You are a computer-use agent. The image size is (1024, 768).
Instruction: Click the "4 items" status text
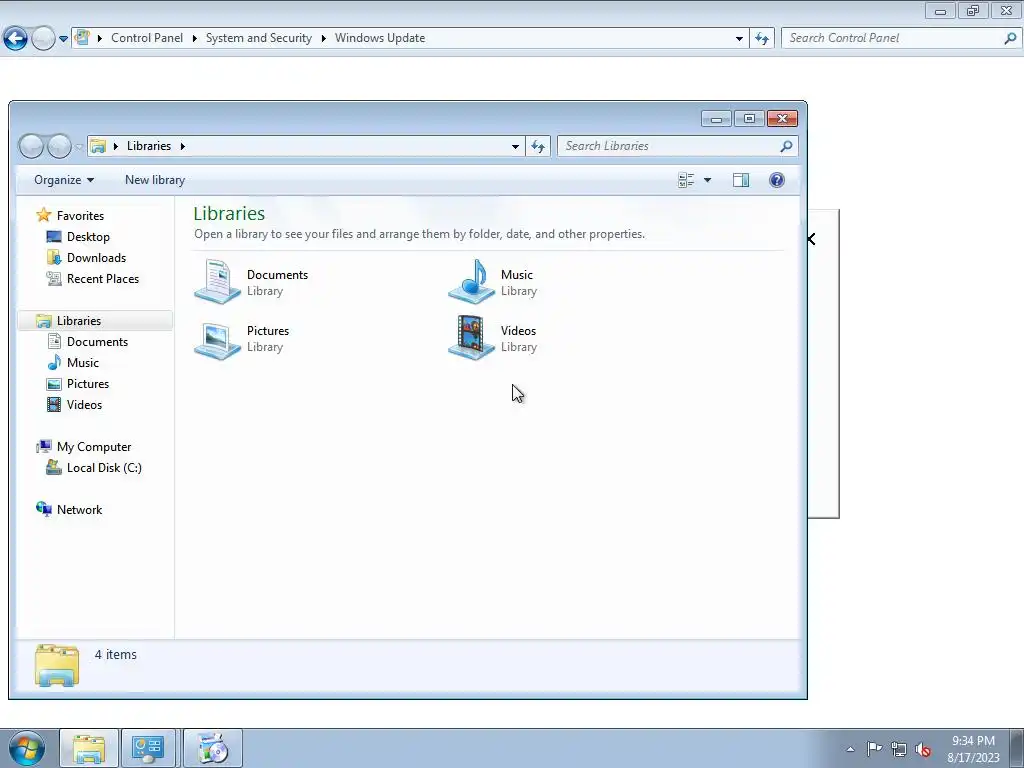tap(116, 654)
